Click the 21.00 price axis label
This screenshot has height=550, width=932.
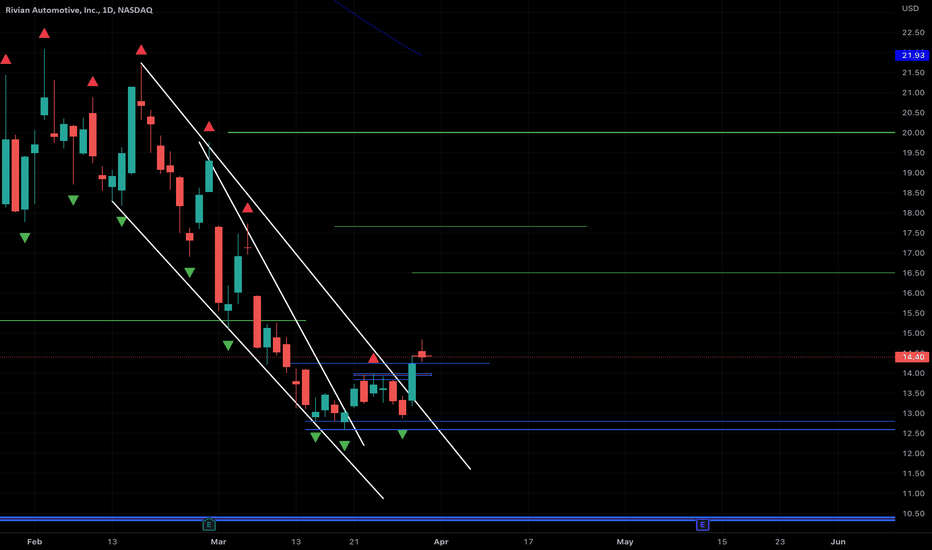click(x=913, y=93)
